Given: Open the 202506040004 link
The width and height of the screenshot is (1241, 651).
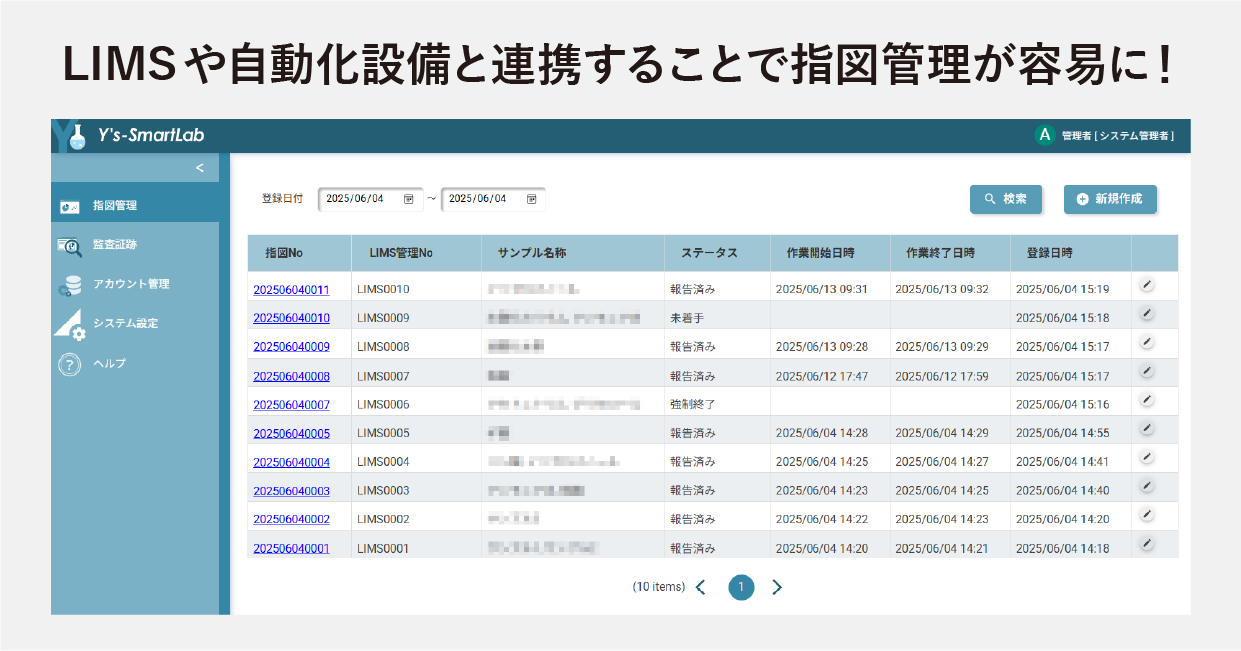Looking at the screenshot, I should click(291, 462).
